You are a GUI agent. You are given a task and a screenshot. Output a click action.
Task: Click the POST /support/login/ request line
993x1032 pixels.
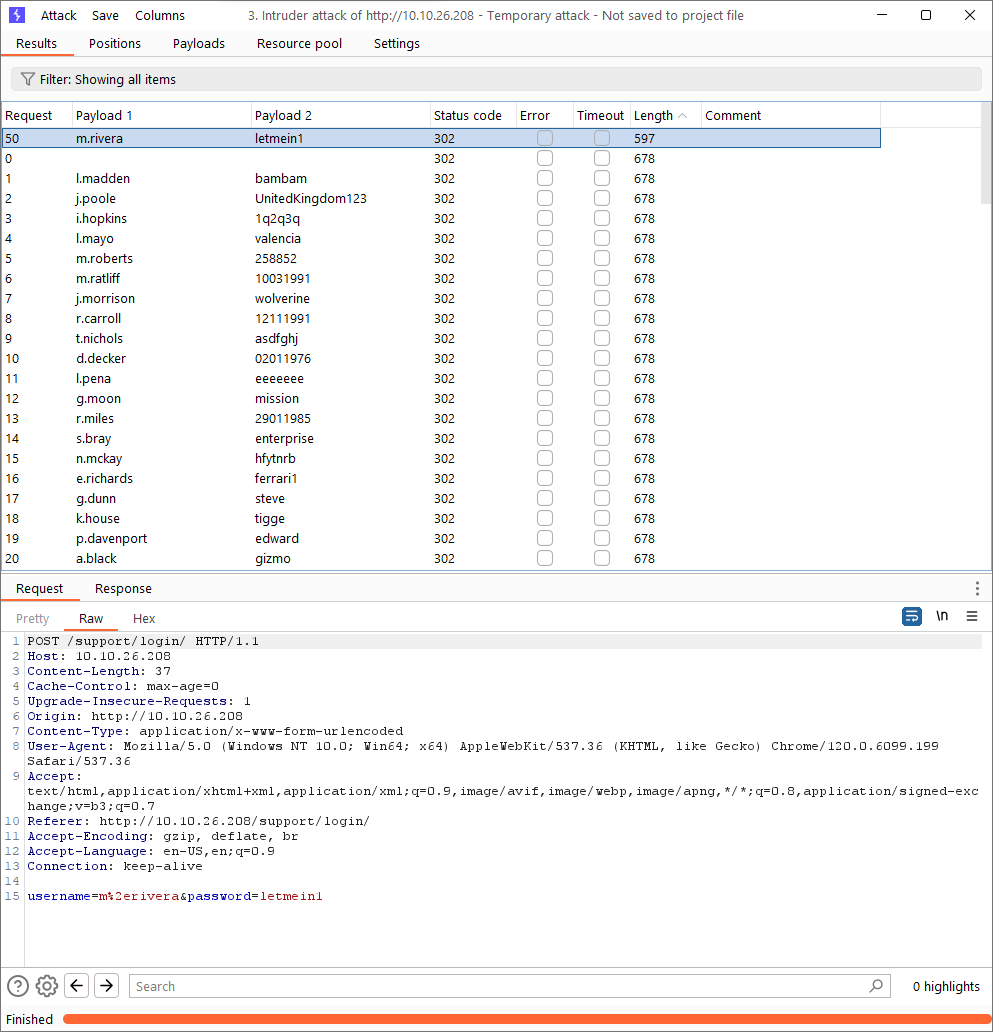(x=143, y=640)
